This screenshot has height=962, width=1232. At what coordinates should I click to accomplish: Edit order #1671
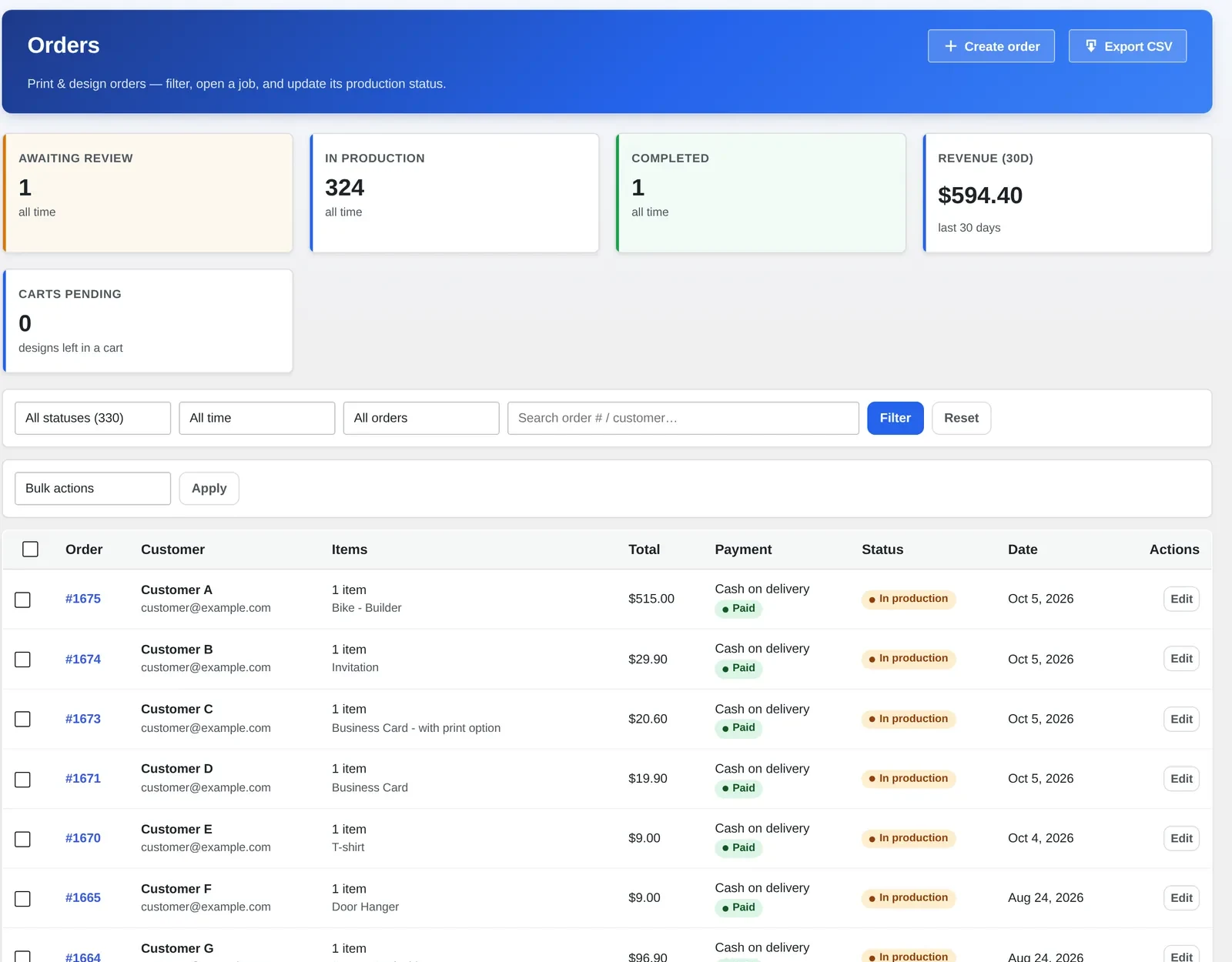[1181, 779]
